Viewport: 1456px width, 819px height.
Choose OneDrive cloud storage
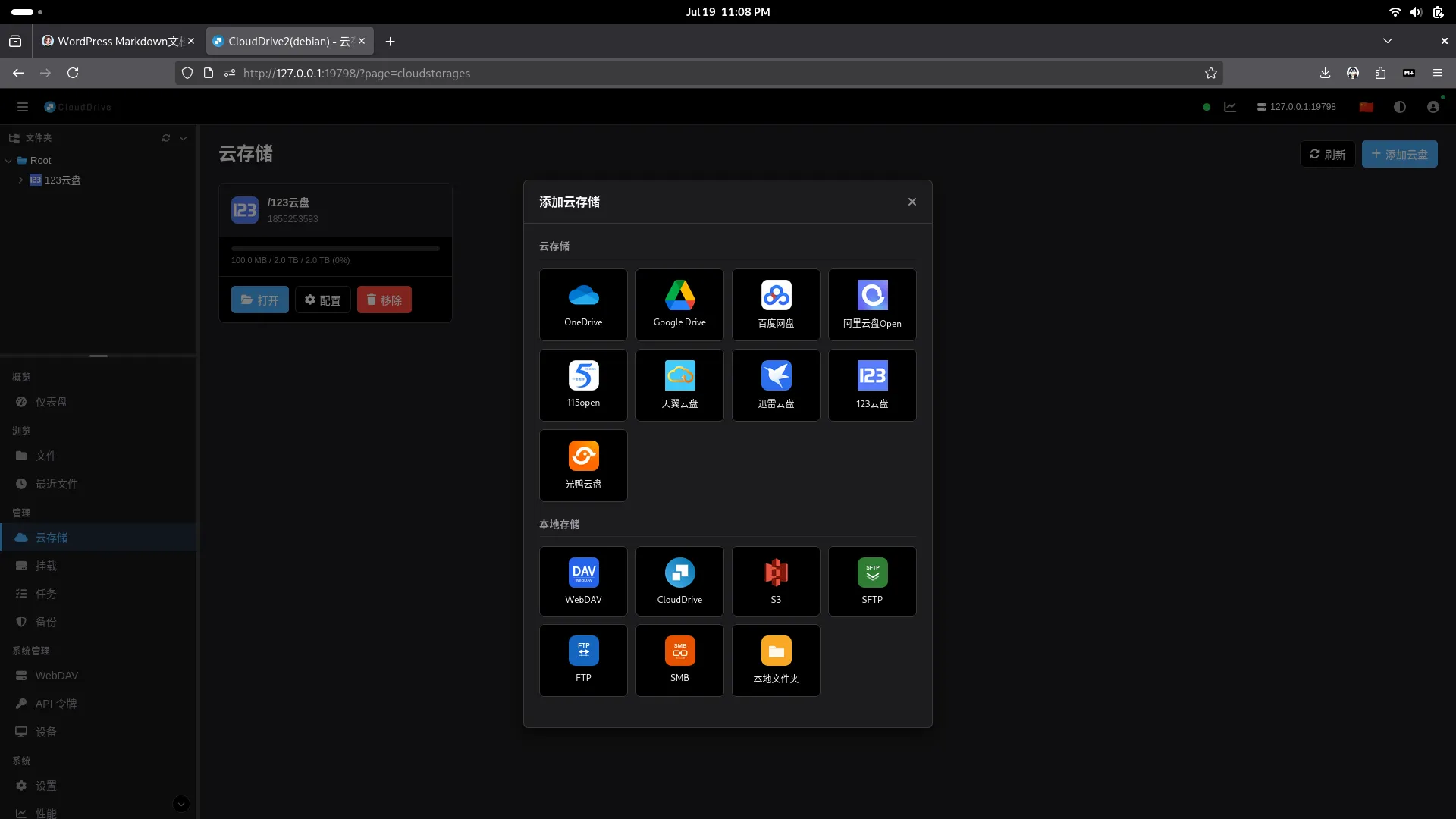[x=583, y=305]
